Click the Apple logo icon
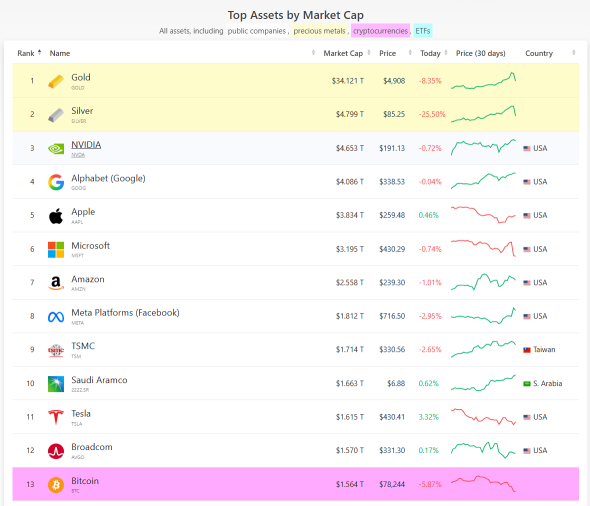590x506 pixels. [56, 216]
